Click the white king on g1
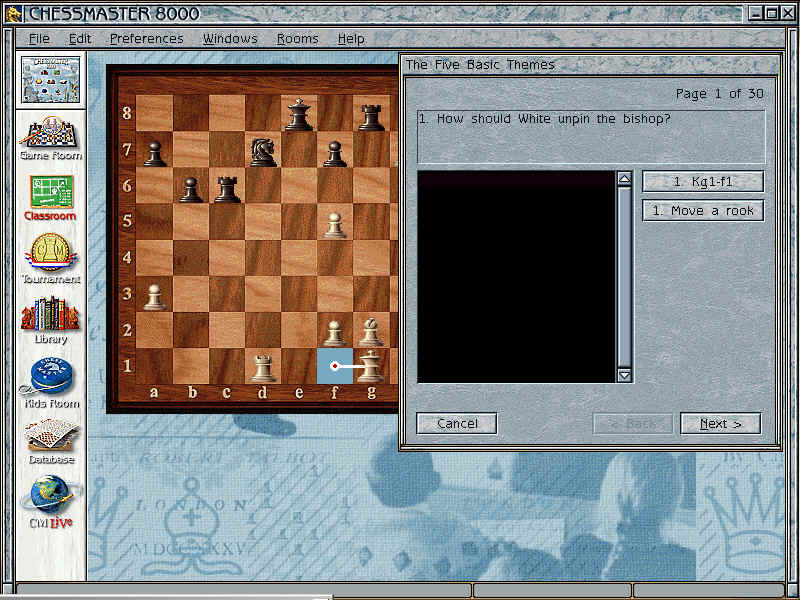 pos(371,366)
